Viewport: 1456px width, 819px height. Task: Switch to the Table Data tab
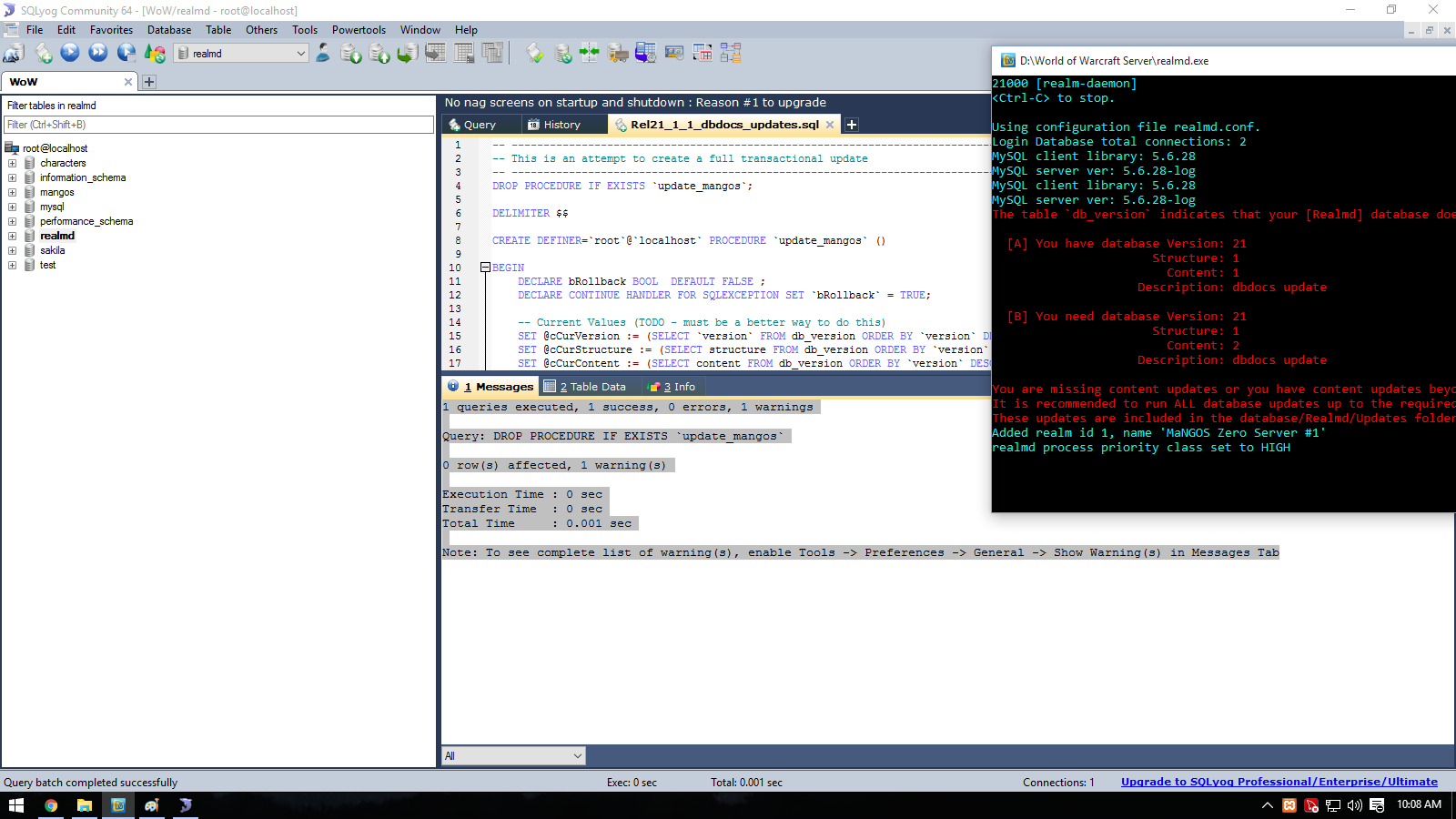coord(585,387)
